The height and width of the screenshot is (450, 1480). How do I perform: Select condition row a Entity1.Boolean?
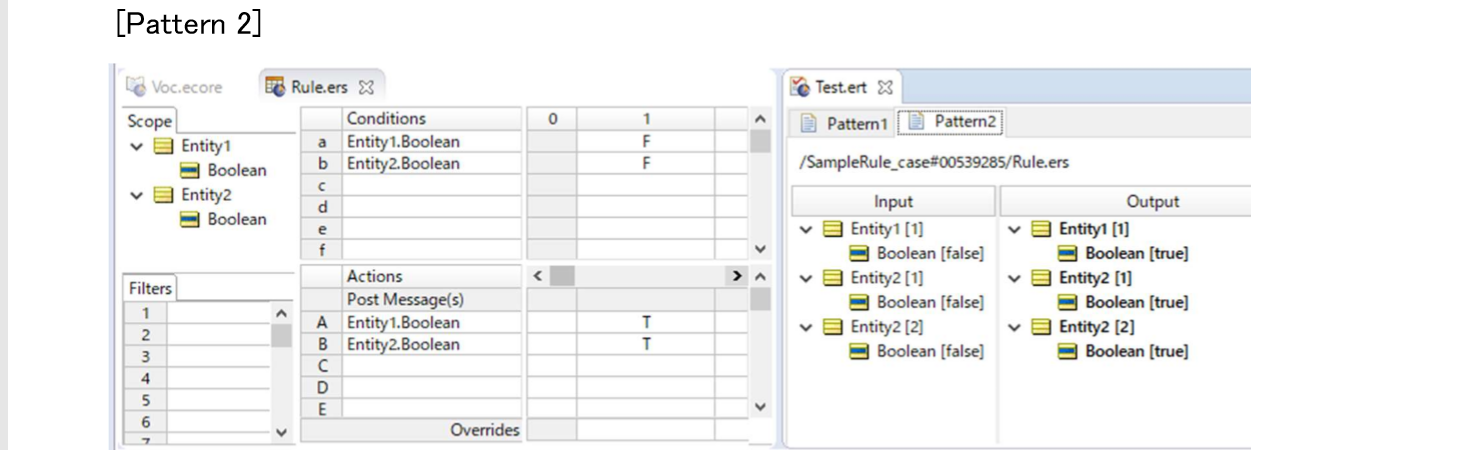click(432, 142)
